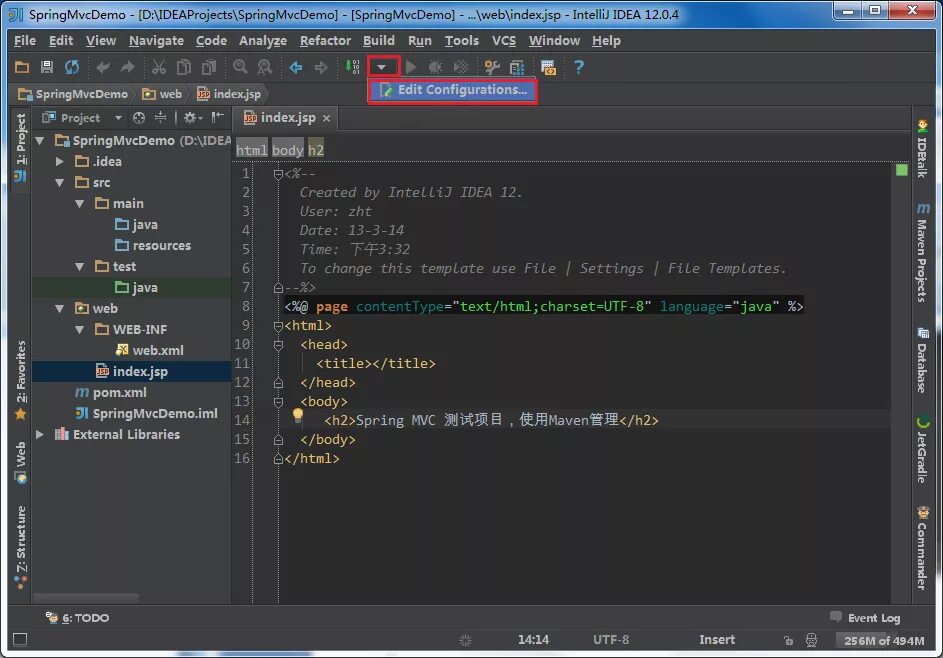Click the Undo arrow in toolbar
943x658 pixels.
[103, 67]
